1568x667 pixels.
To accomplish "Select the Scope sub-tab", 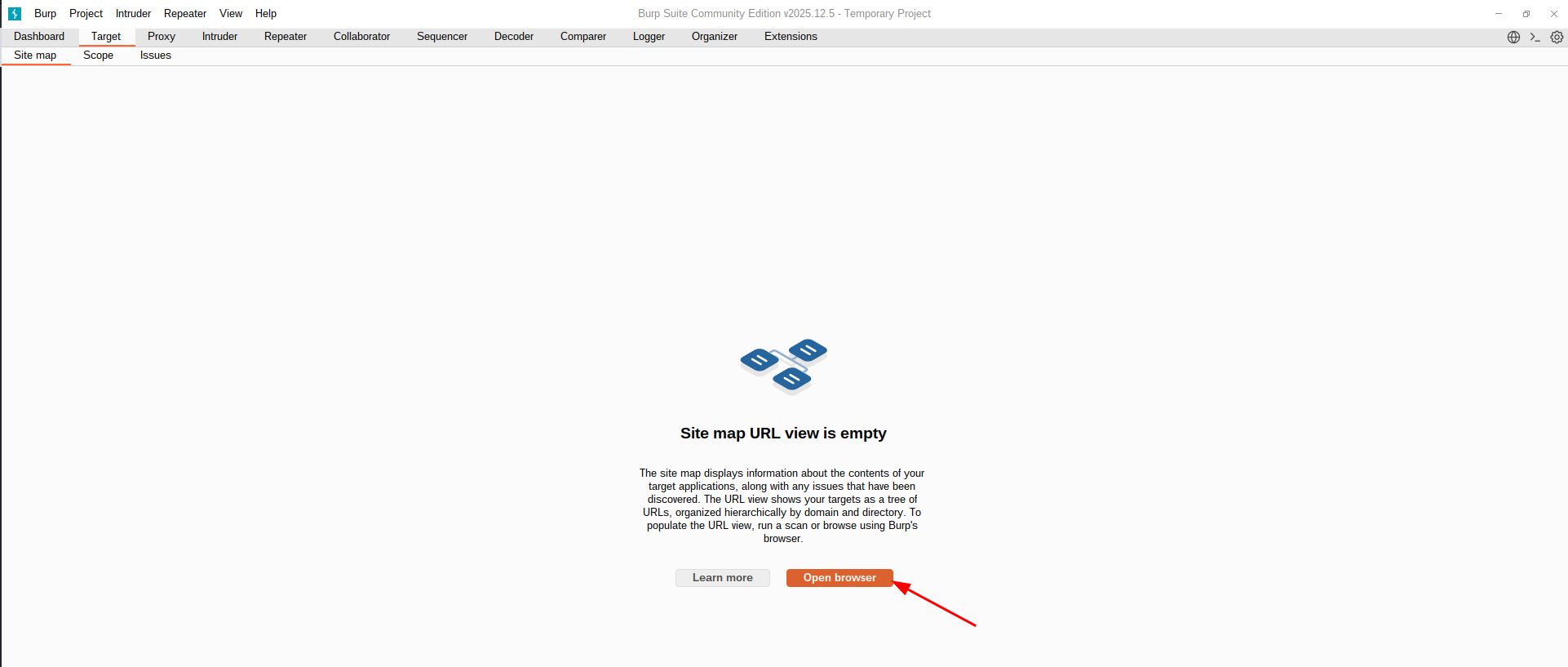I will [x=98, y=56].
